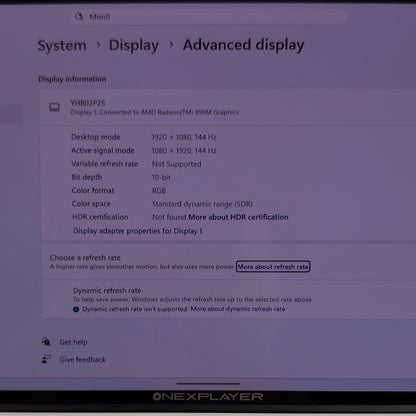The height and width of the screenshot is (416, 416).
Task: Click the Advanced display heading
Action: coord(243,45)
